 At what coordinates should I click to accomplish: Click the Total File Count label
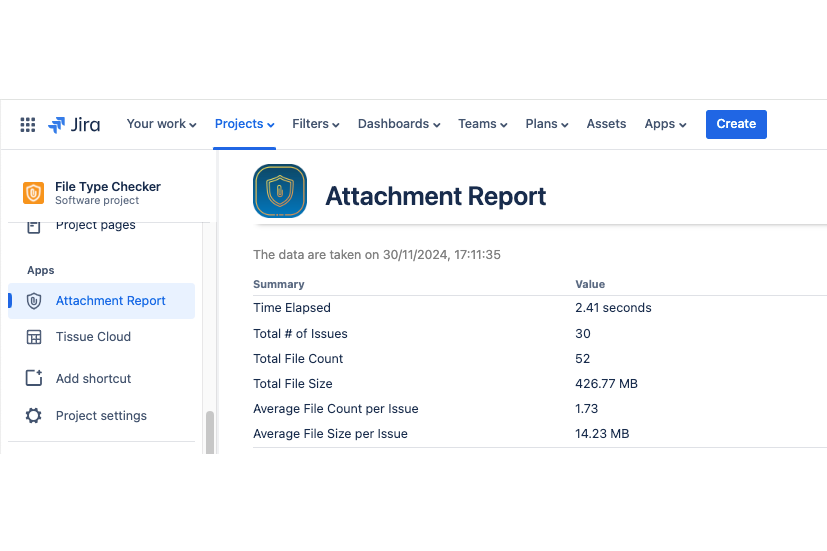coord(298,359)
